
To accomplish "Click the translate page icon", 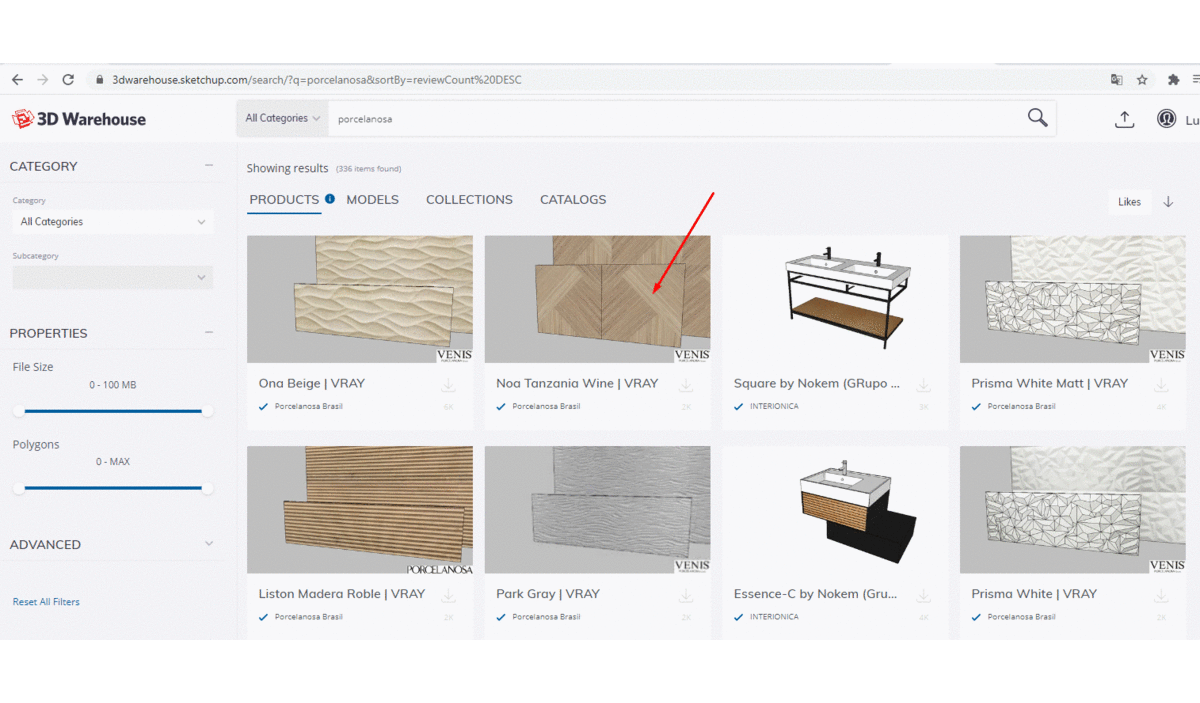I will tap(1117, 80).
